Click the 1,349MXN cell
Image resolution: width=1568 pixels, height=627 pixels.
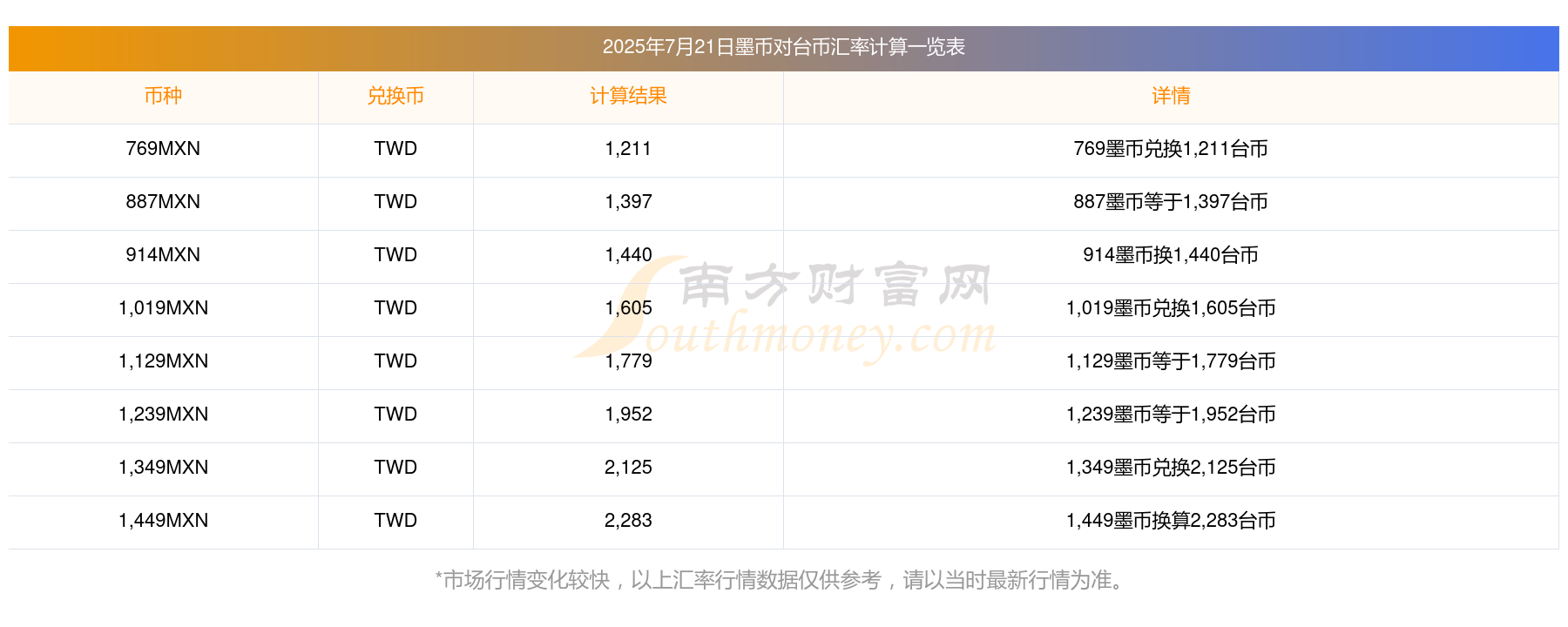(x=163, y=468)
